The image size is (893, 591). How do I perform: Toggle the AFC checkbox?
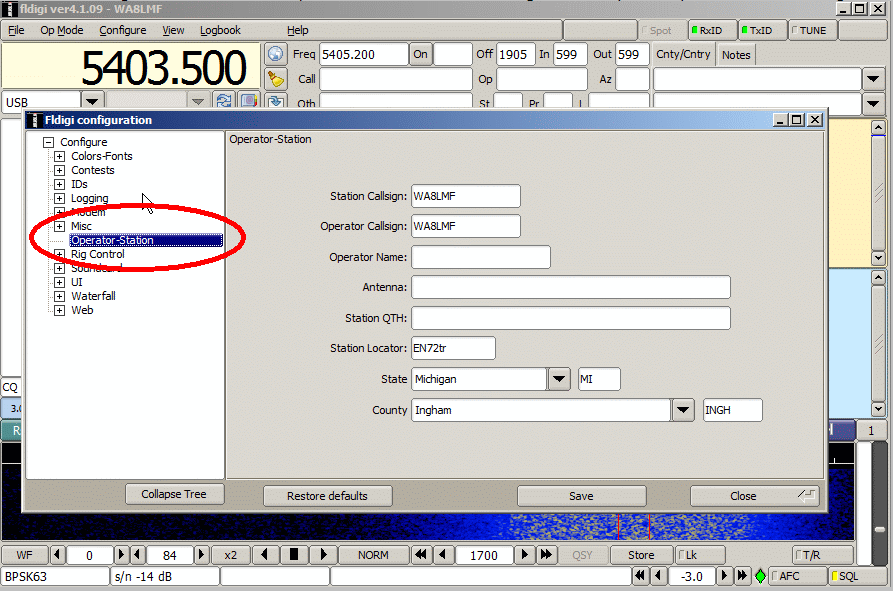pyautogui.click(x=797, y=576)
